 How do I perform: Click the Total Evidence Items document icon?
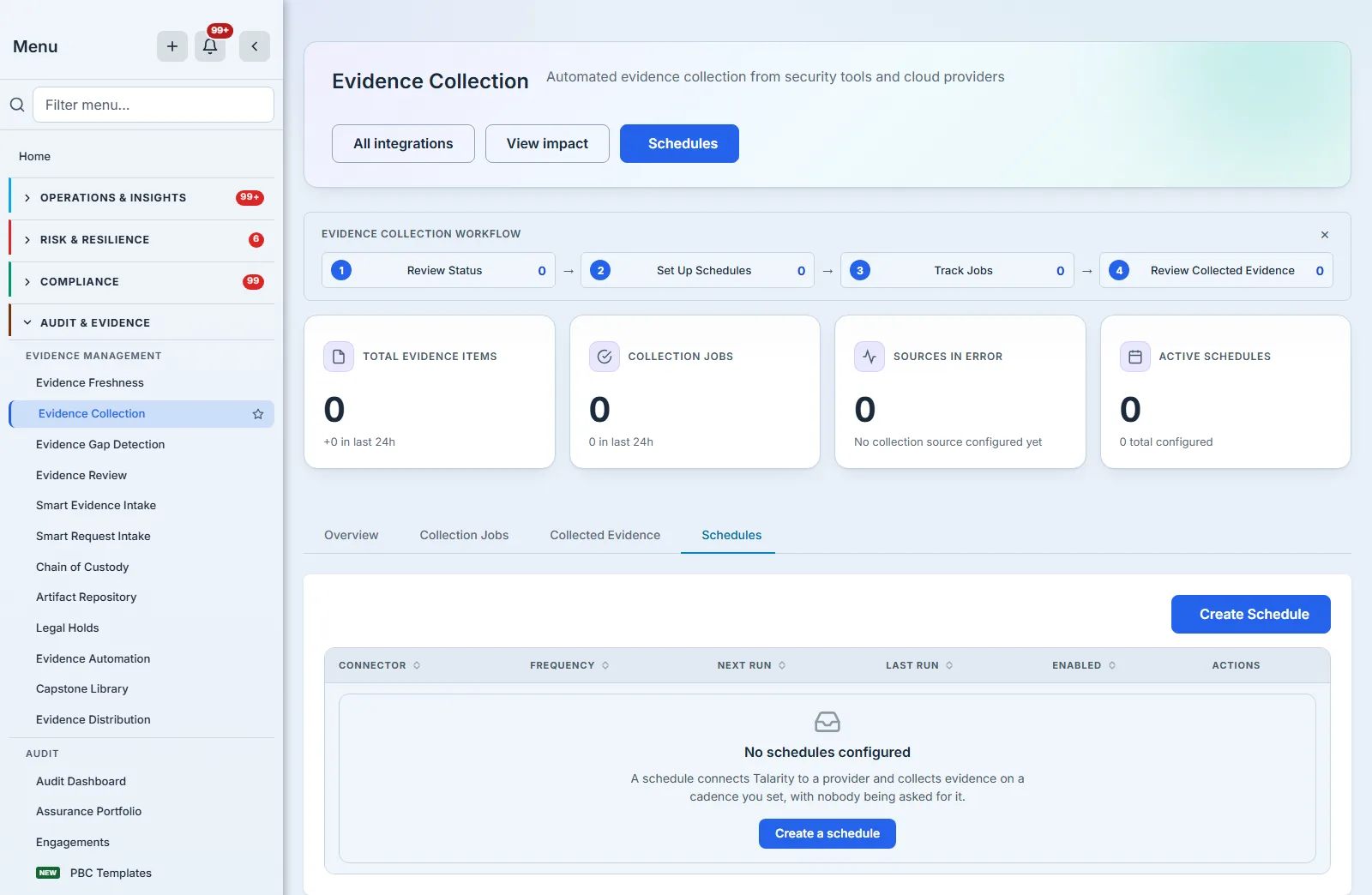pos(339,357)
